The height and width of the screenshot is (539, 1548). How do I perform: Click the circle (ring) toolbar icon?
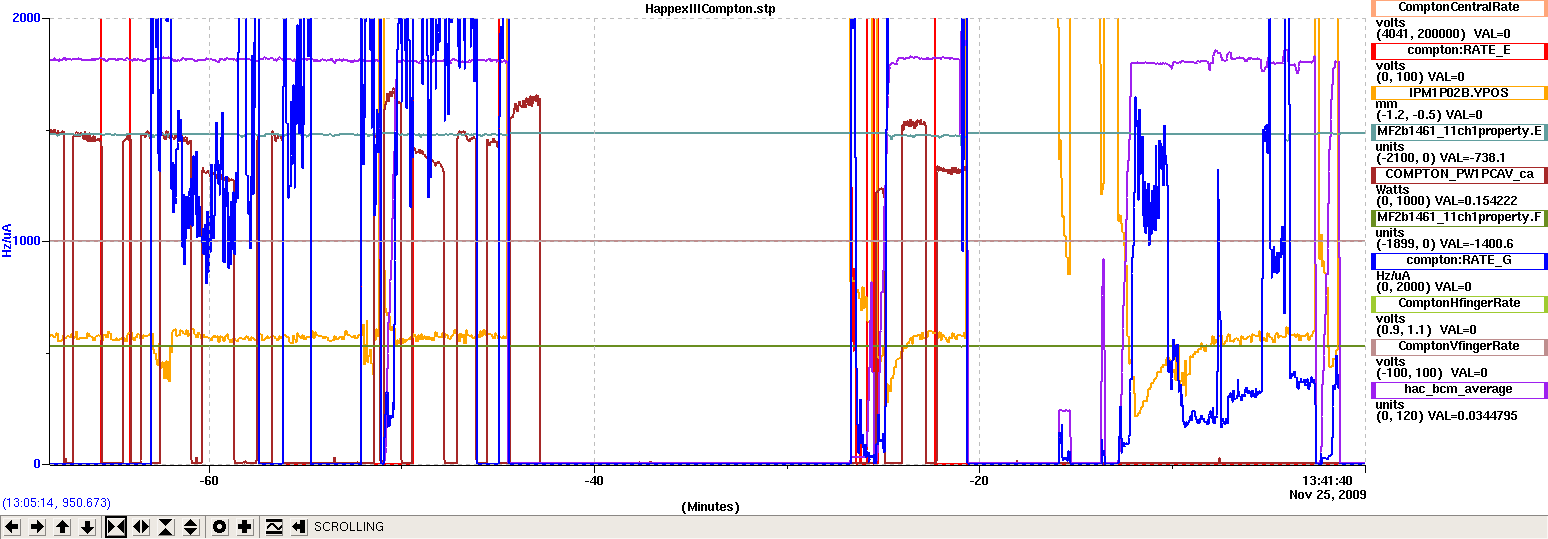[220, 527]
